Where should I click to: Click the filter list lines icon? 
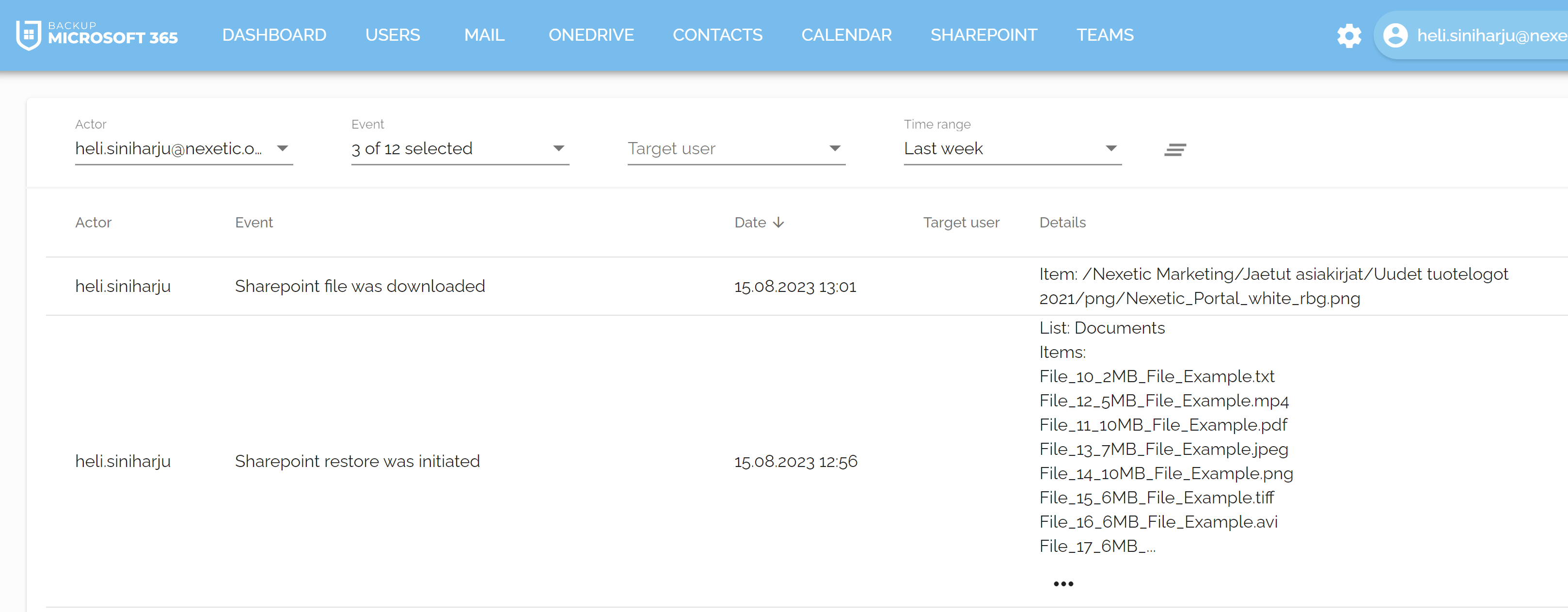[x=1175, y=149]
